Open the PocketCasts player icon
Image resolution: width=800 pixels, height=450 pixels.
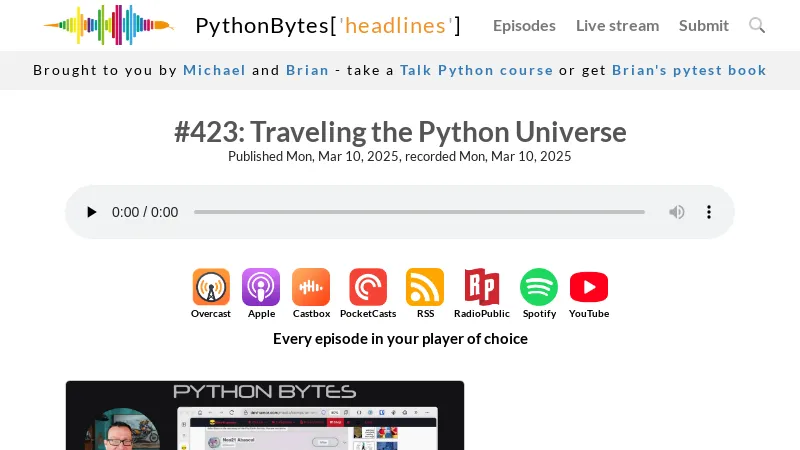[x=368, y=288]
